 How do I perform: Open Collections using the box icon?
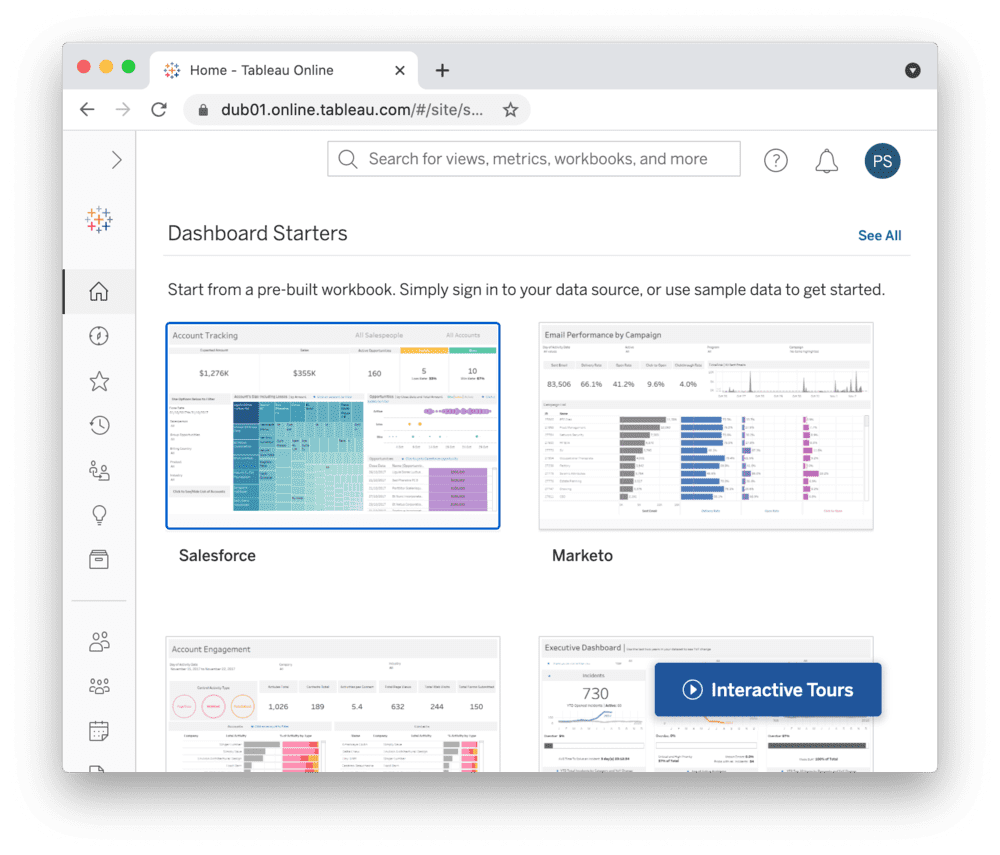98,559
